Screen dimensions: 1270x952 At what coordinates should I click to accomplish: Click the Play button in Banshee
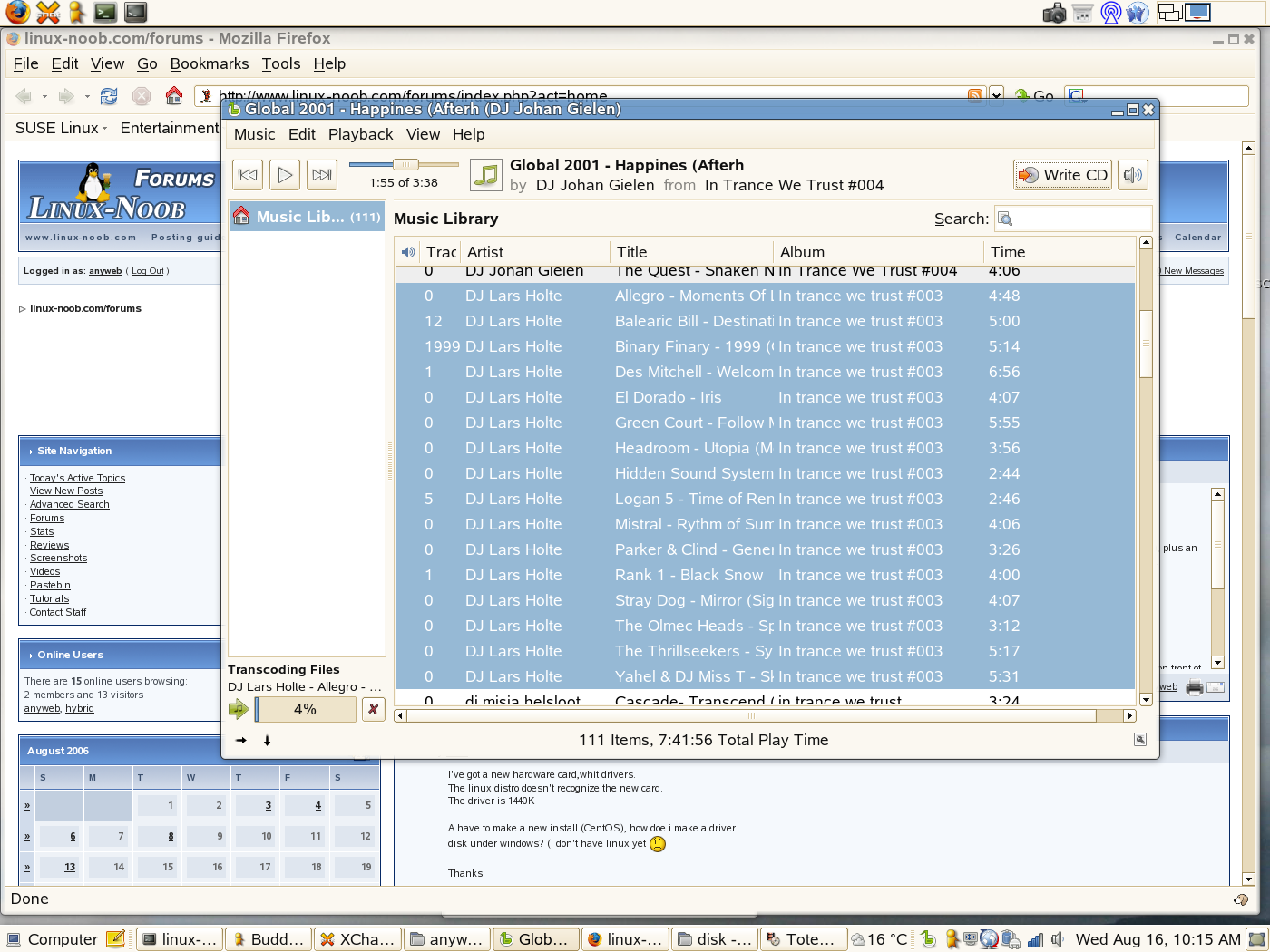[285, 175]
